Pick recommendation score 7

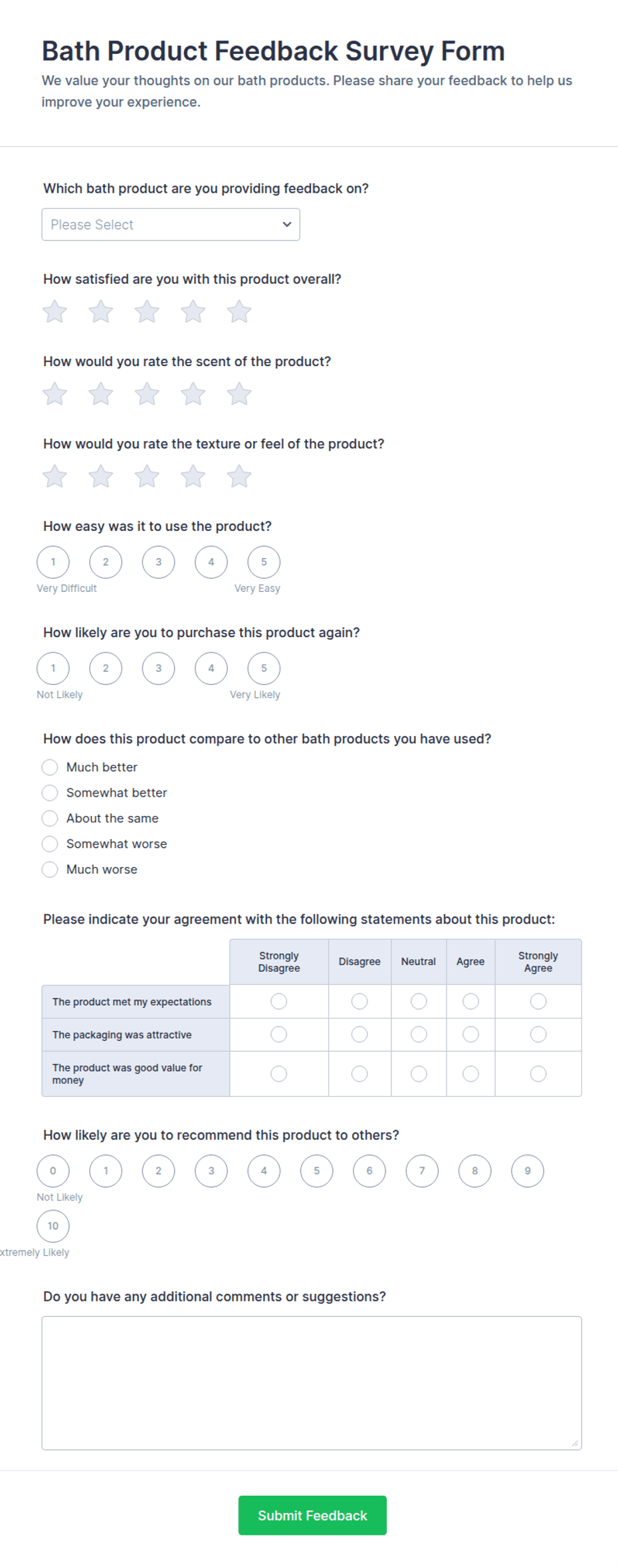click(422, 1171)
